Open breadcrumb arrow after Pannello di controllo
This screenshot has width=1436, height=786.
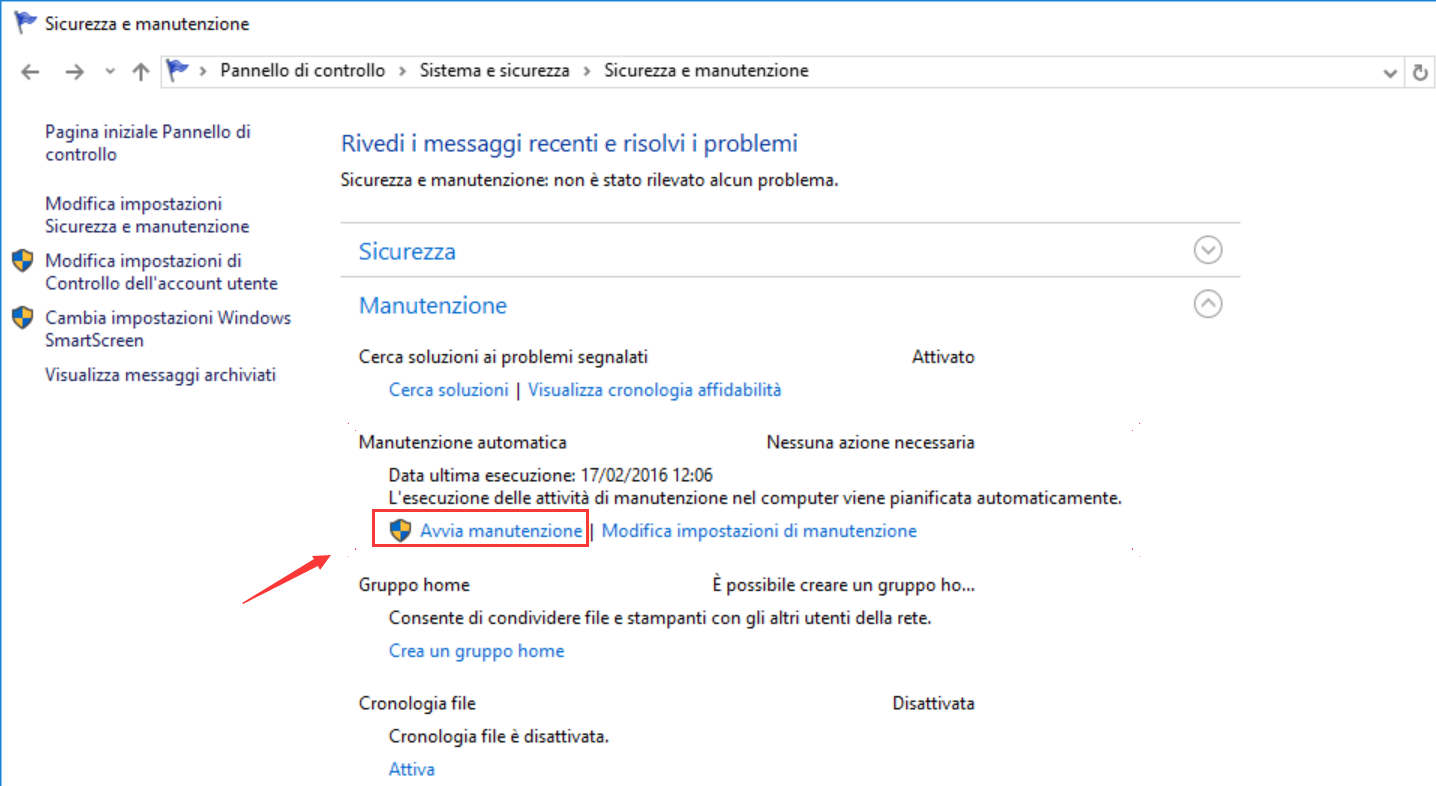tap(402, 71)
